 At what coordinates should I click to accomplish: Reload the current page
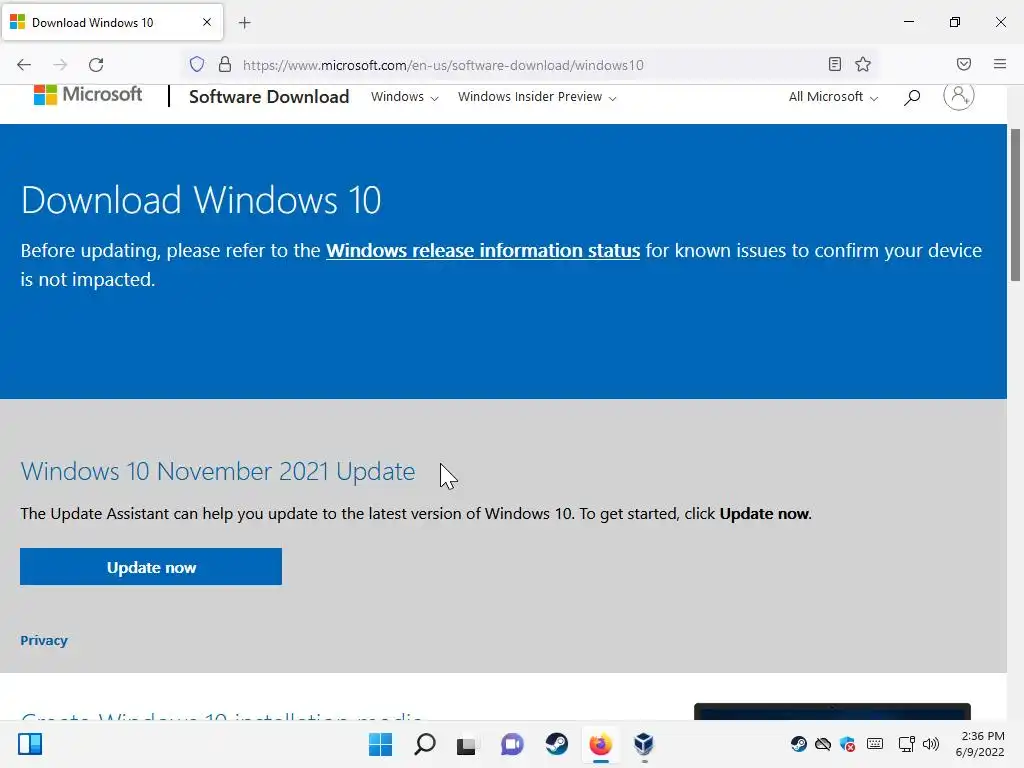coord(96,65)
